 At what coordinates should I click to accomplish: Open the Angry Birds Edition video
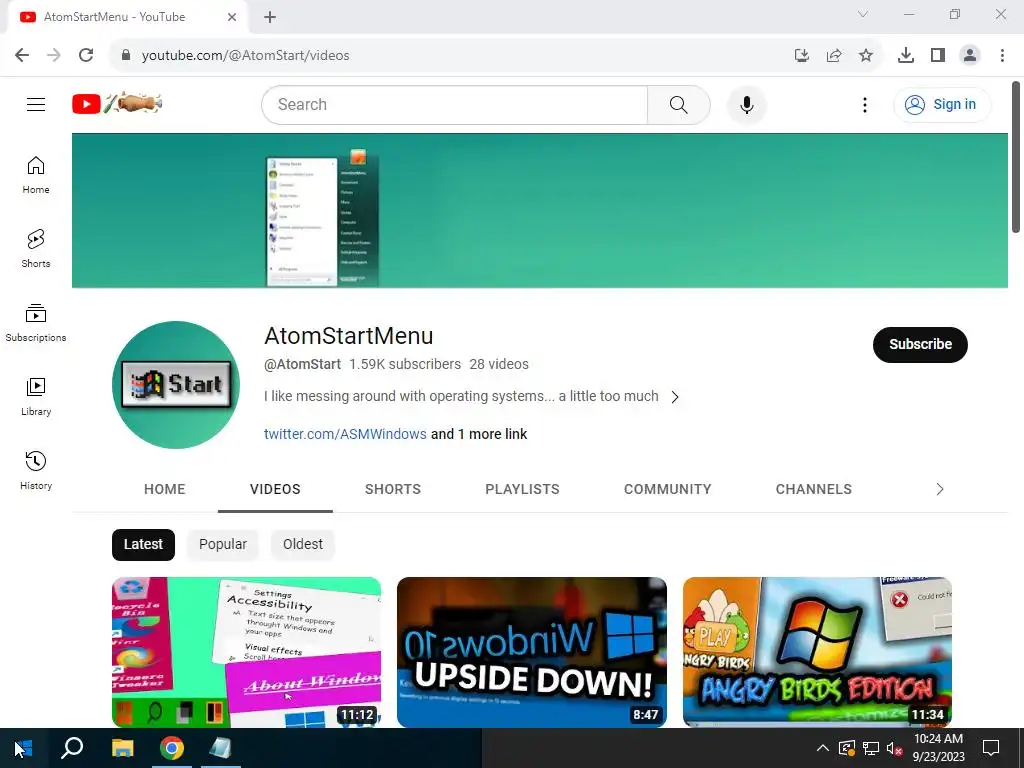click(817, 652)
